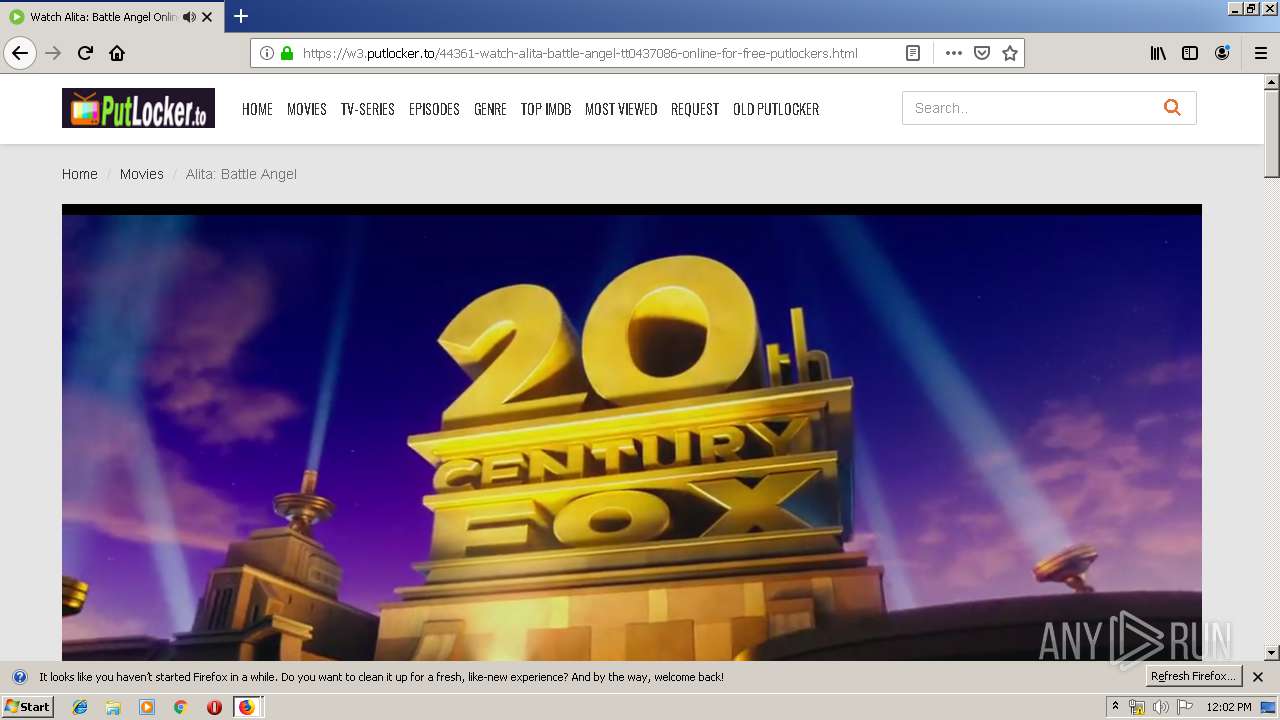Select the Watch Alita: Battle Angel tab
This screenshot has width=1280, height=720.
click(103, 17)
